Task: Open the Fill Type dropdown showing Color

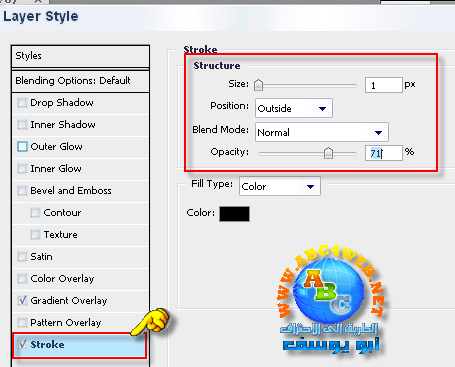Action: point(280,186)
